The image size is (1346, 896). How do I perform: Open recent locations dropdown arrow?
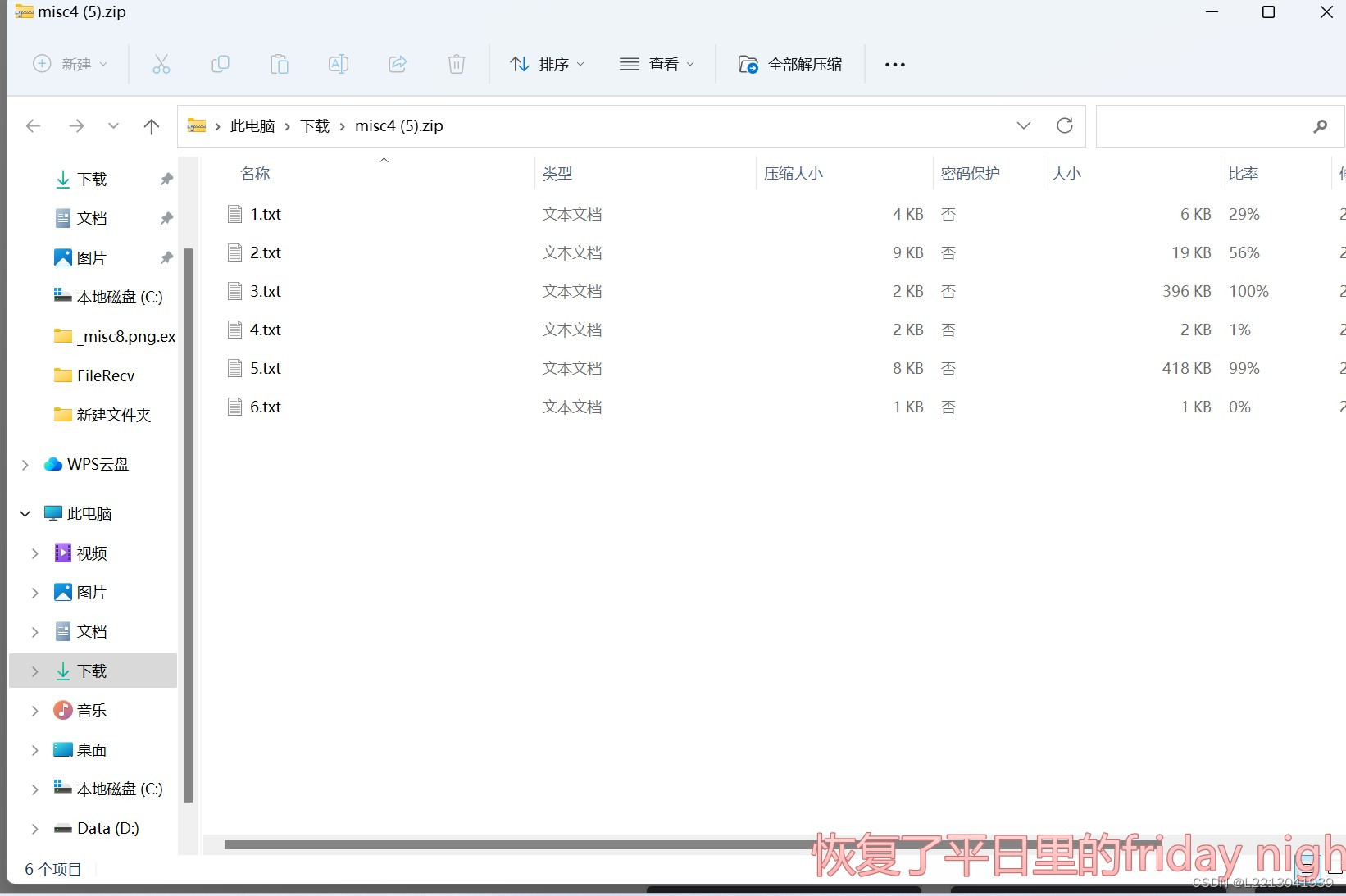pyautogui.click(x=113, y=125)
